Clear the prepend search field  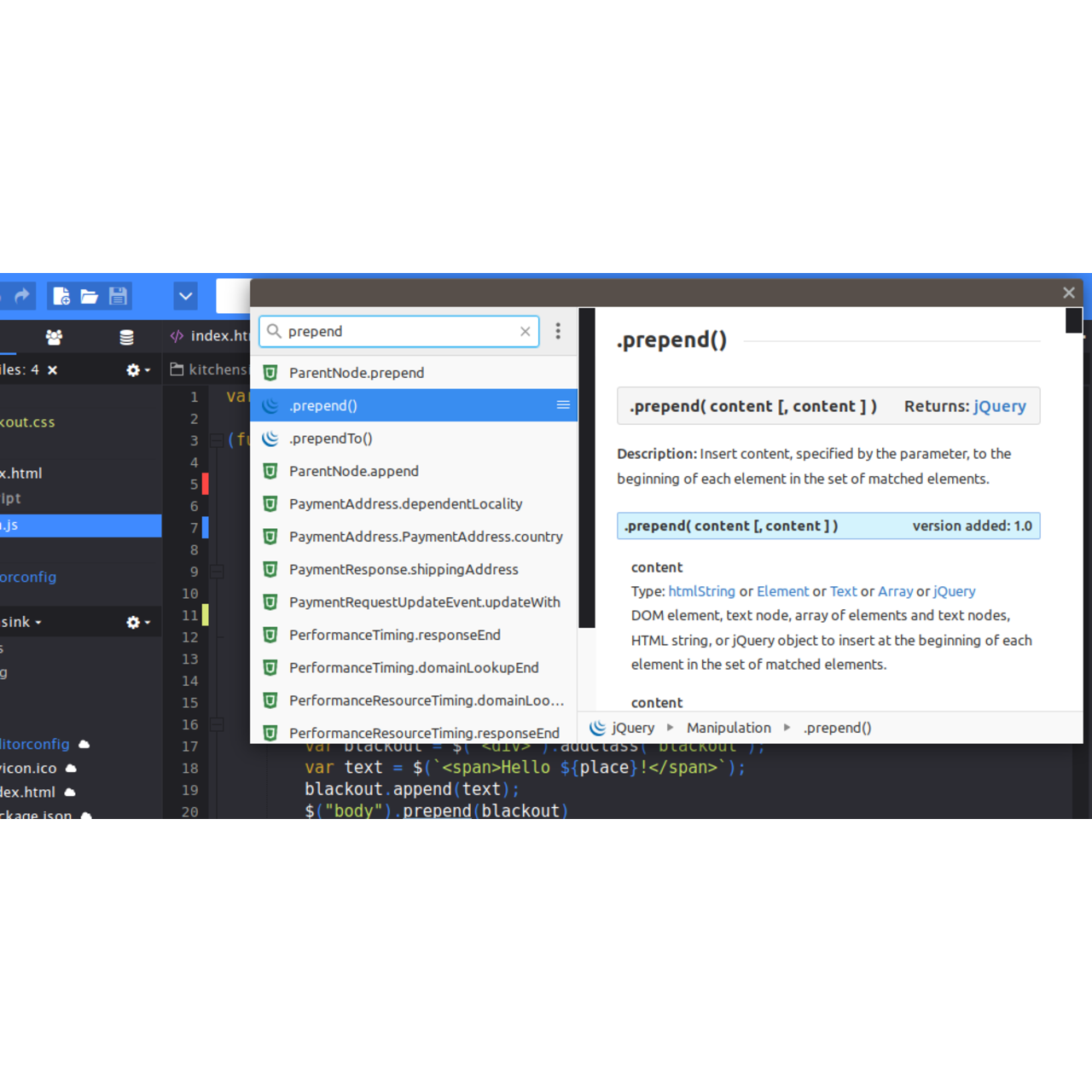[x=526, y=332]
